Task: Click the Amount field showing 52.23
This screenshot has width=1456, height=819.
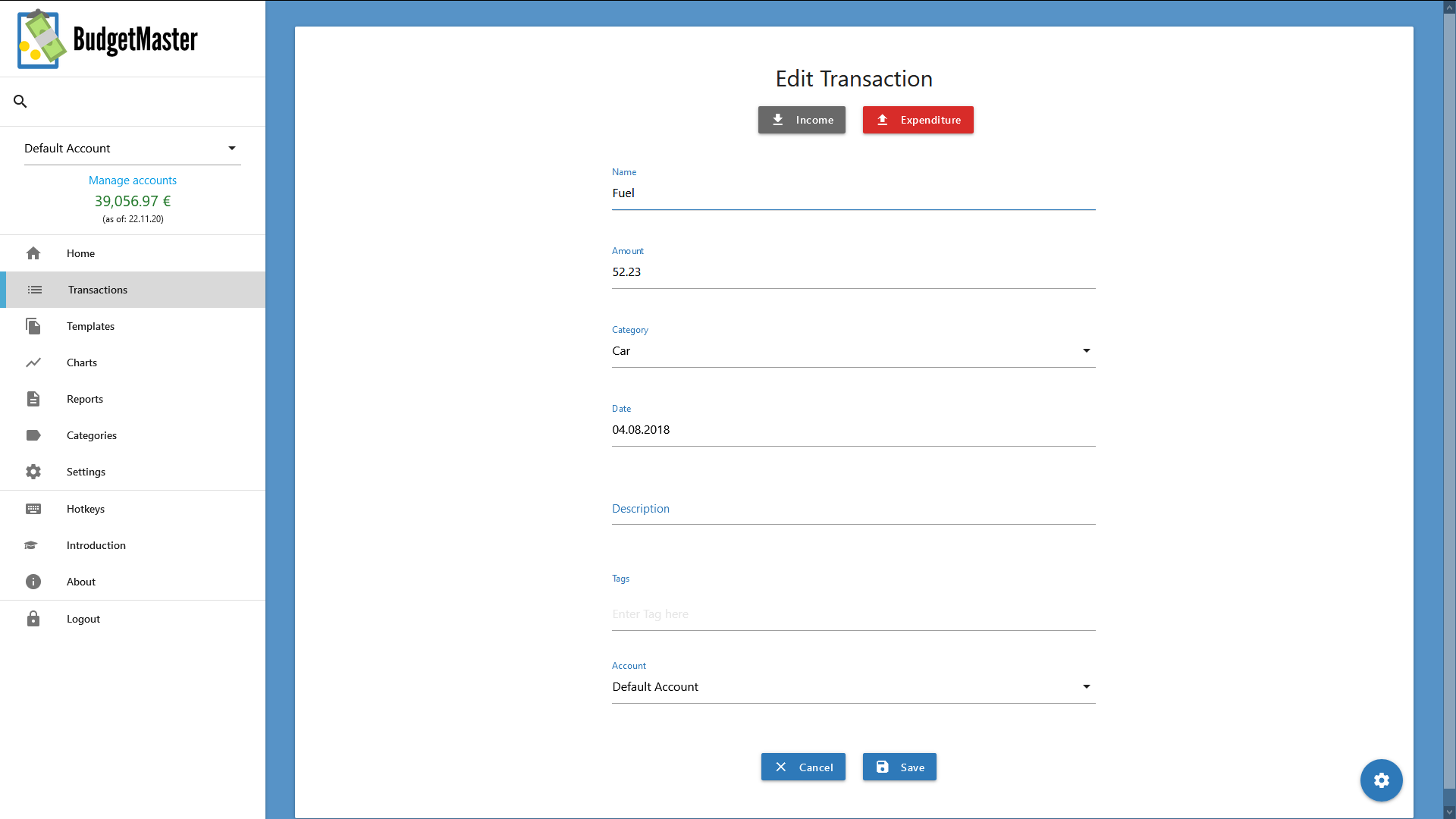Action: [854, 272]
